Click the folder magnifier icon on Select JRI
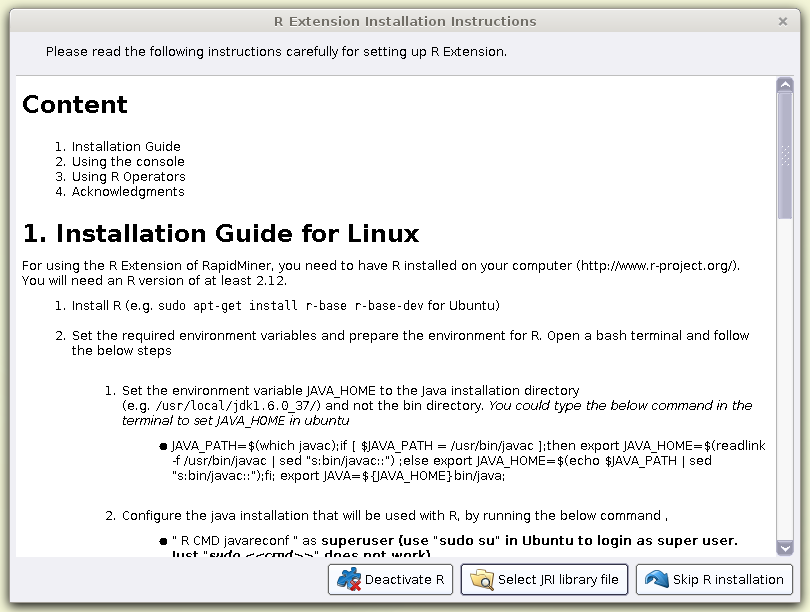Screen dimensions: 810x612 482,579
